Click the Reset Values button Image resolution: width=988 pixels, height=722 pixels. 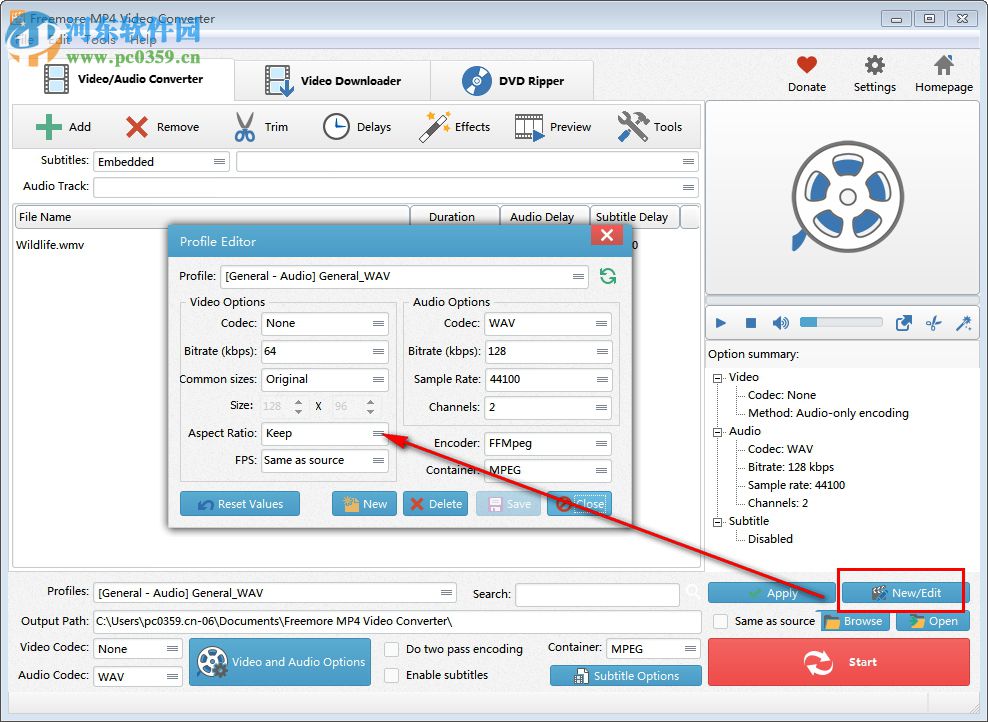click(x=240, y=503)
